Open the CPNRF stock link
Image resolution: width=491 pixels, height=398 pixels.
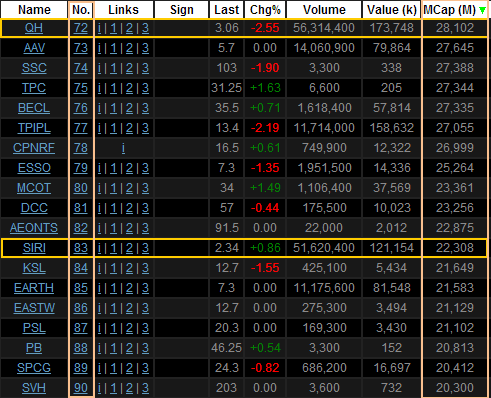(34, 148)
